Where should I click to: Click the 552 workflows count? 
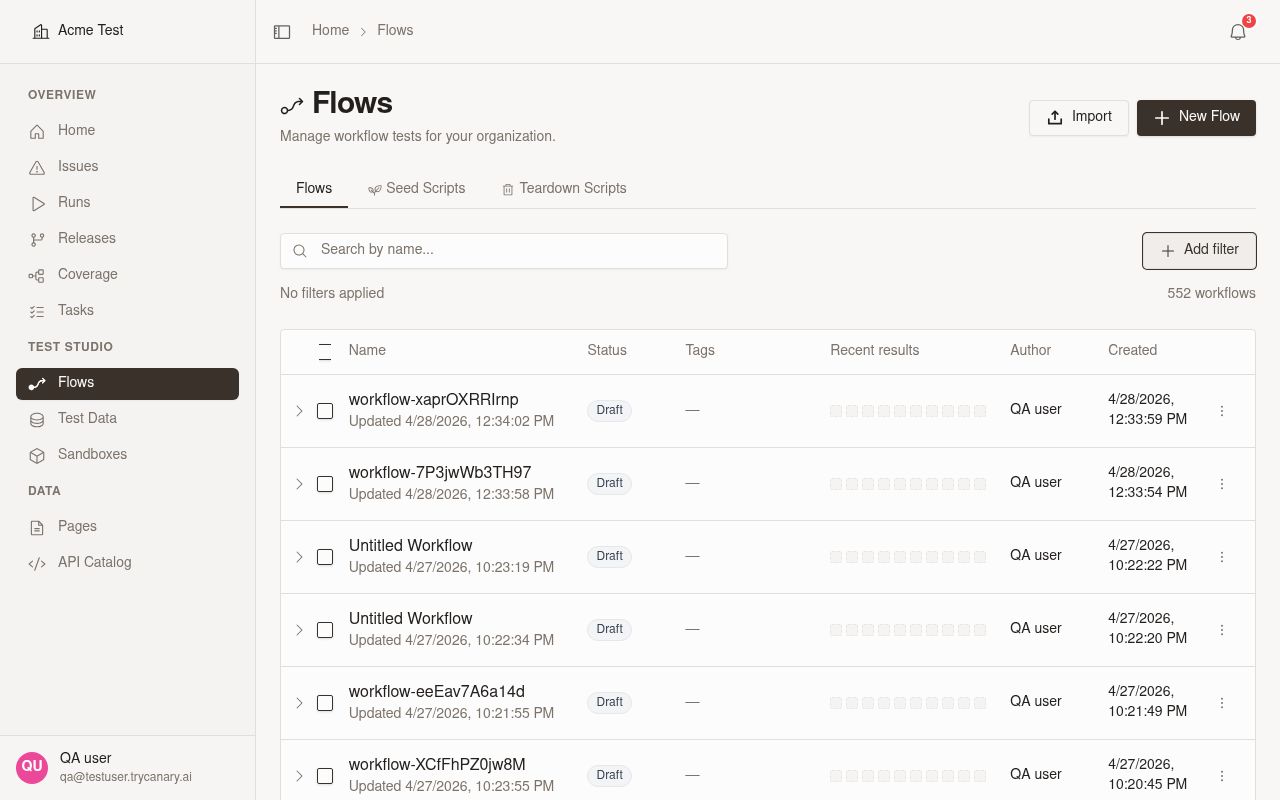(1211, 293)
